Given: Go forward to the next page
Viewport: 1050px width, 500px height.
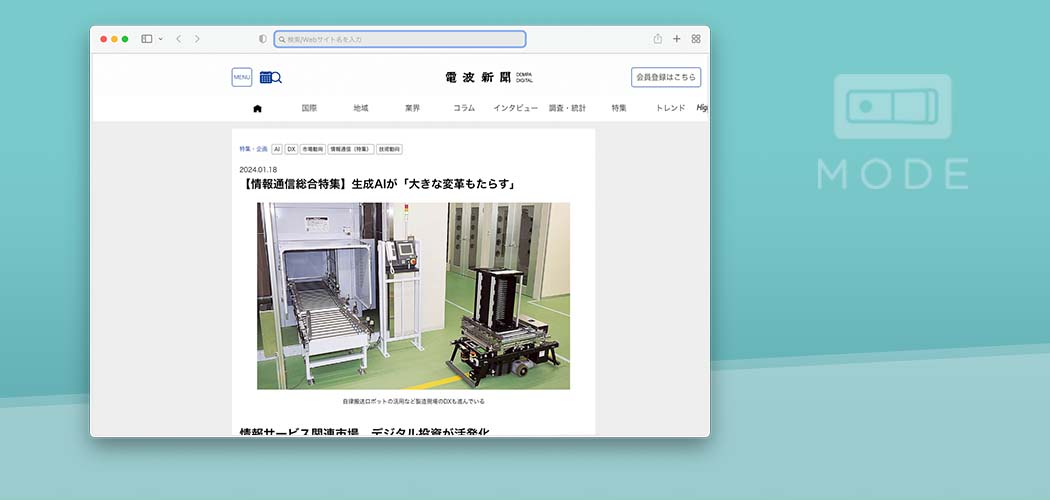Looking at the screenshot, I should tap(197, 39).
